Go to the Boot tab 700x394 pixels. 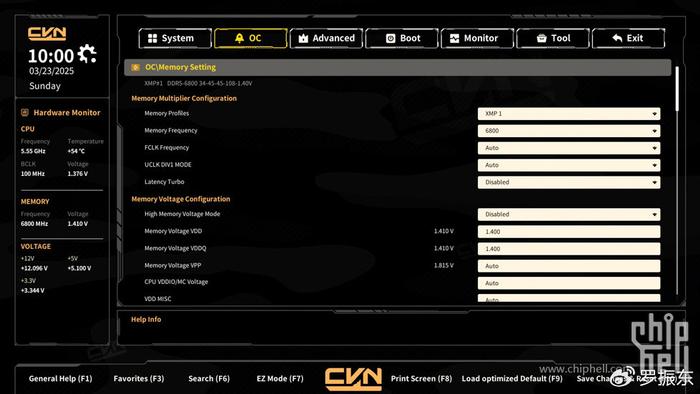(402, 38)
